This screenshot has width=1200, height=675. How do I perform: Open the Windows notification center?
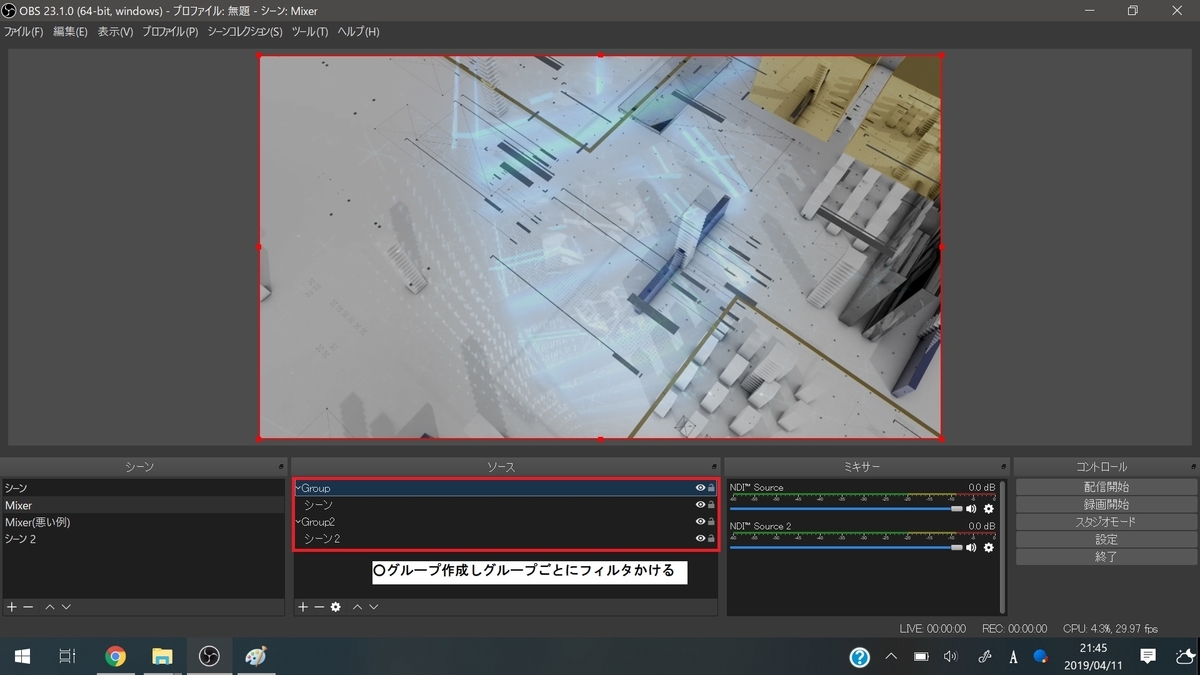pyautogui.click(x=1148, y=656)
